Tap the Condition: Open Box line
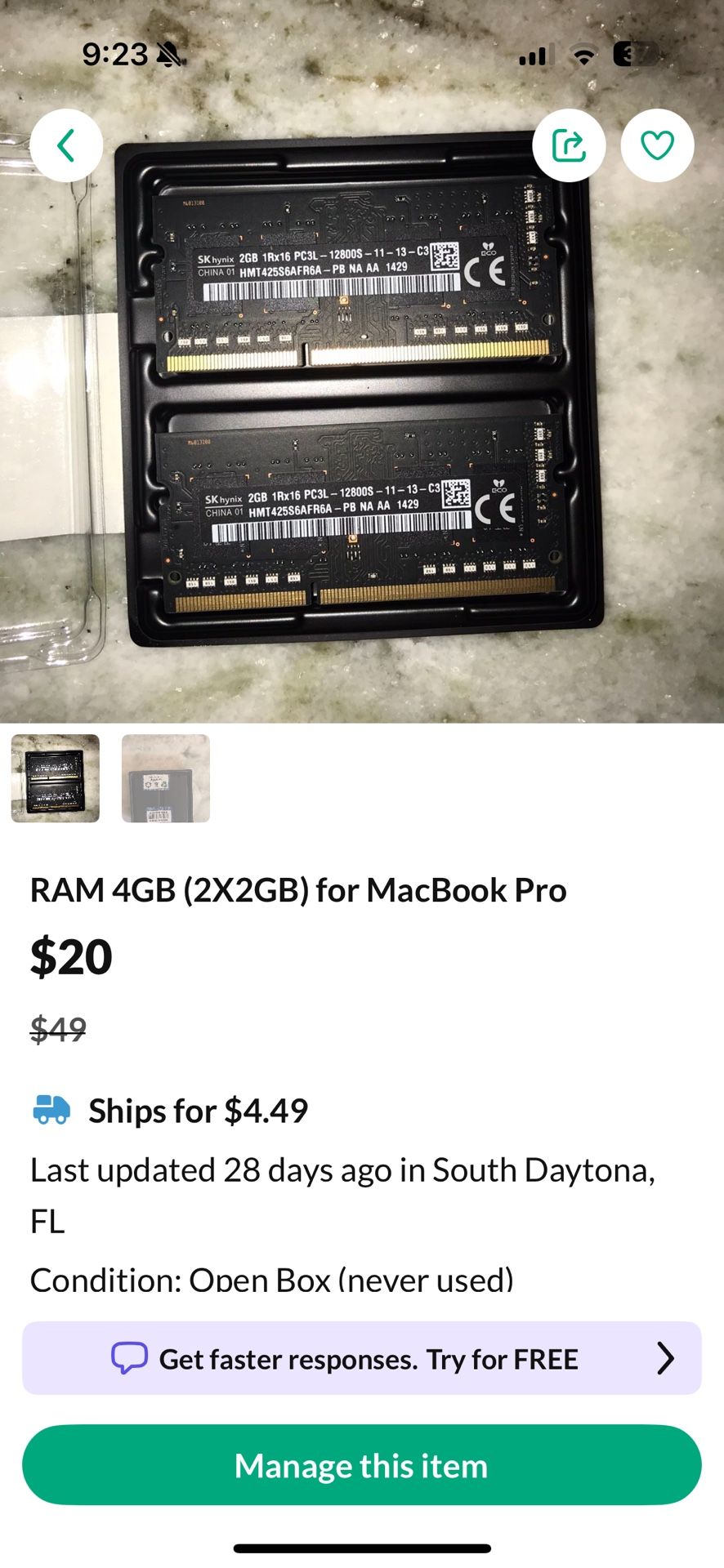The width and height of the screenshot is (724, 1568). click(272, 1278)
